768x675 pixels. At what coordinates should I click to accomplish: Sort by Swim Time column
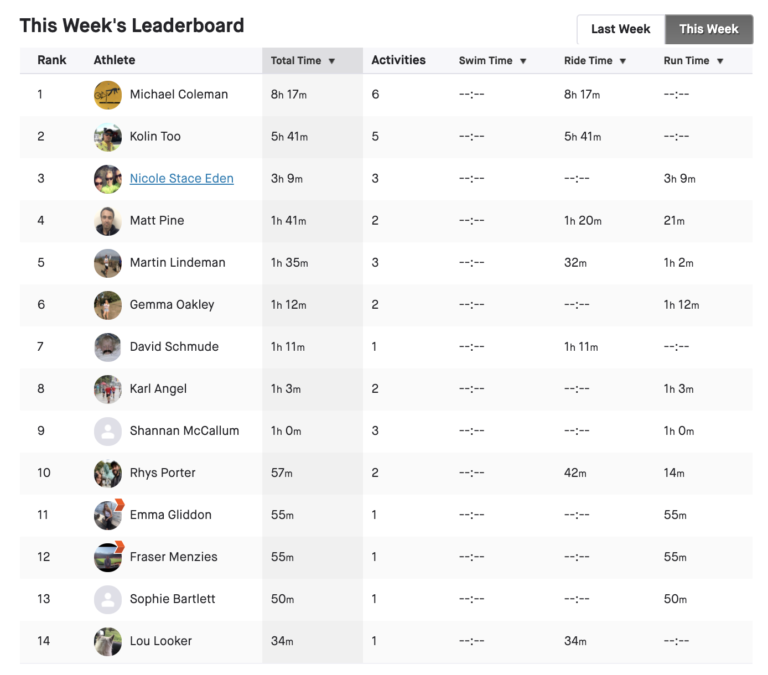pos(492,61)
